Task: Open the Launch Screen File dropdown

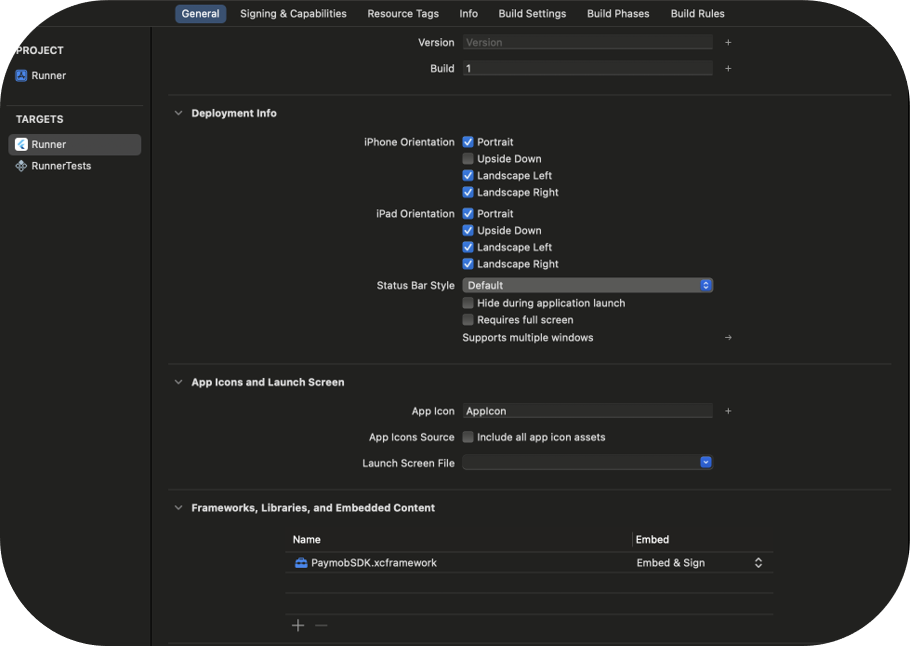Action: [x=587, y=463]
